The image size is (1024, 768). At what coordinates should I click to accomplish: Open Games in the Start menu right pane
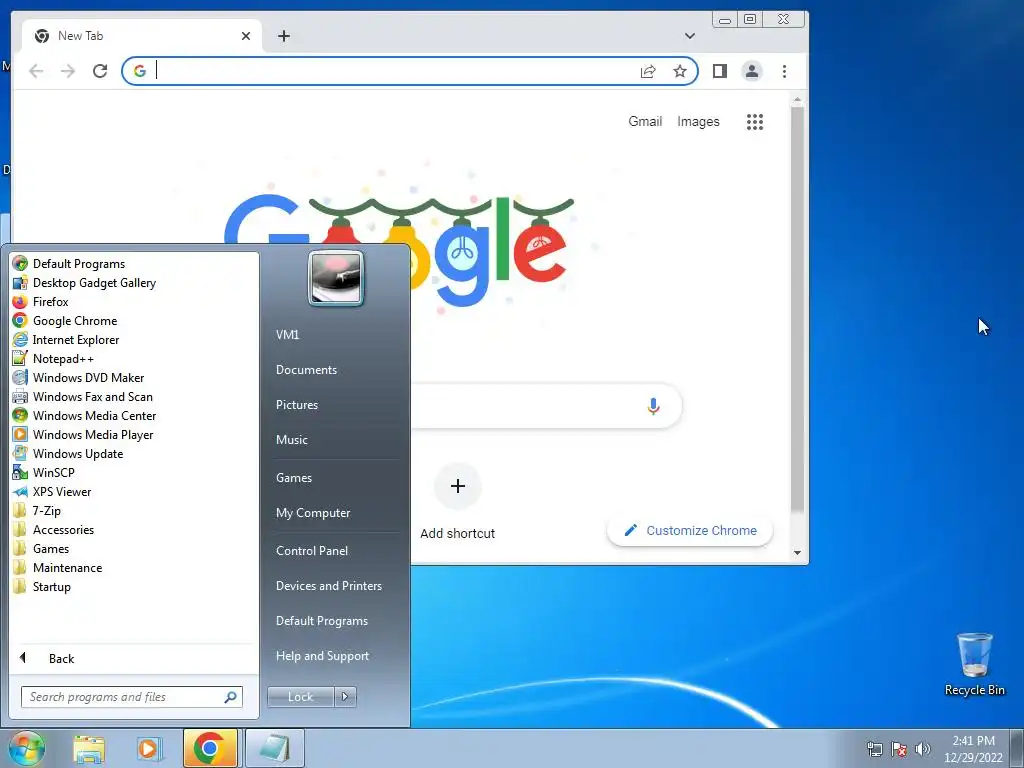pos(294,477)
